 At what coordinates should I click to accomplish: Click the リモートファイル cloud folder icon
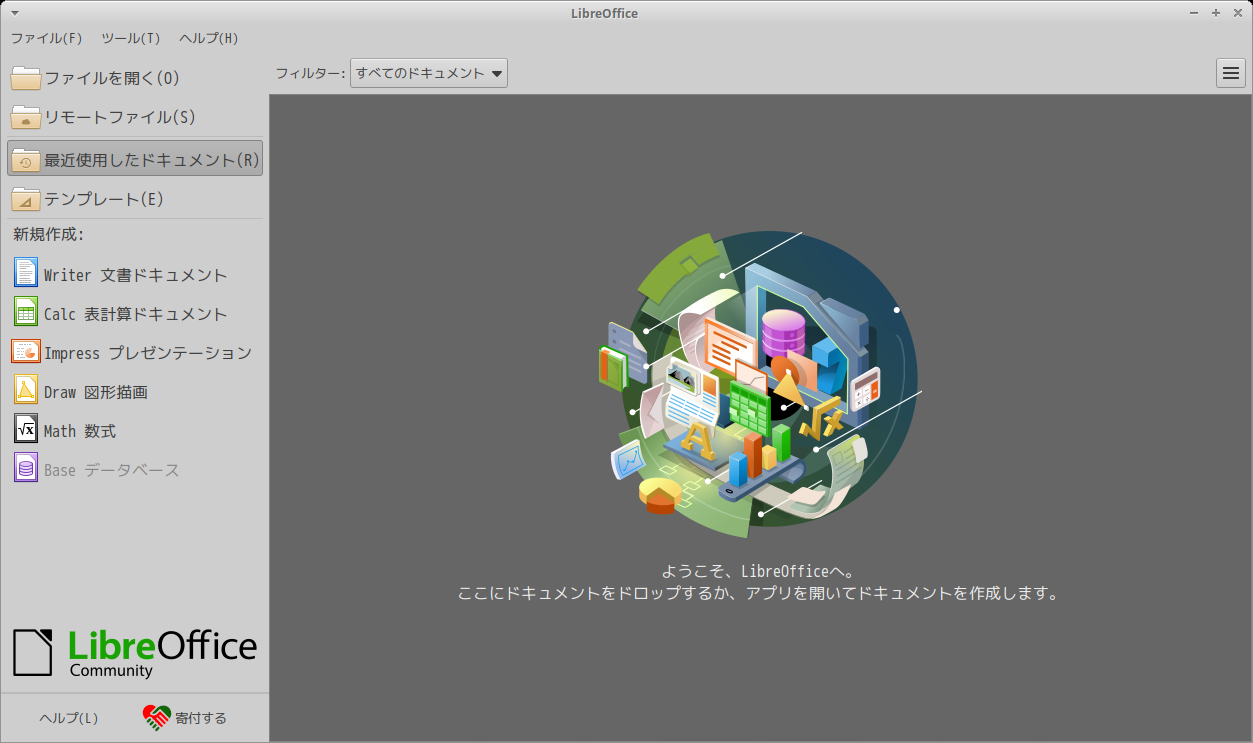pyautogui.click(x=26, y=117)
